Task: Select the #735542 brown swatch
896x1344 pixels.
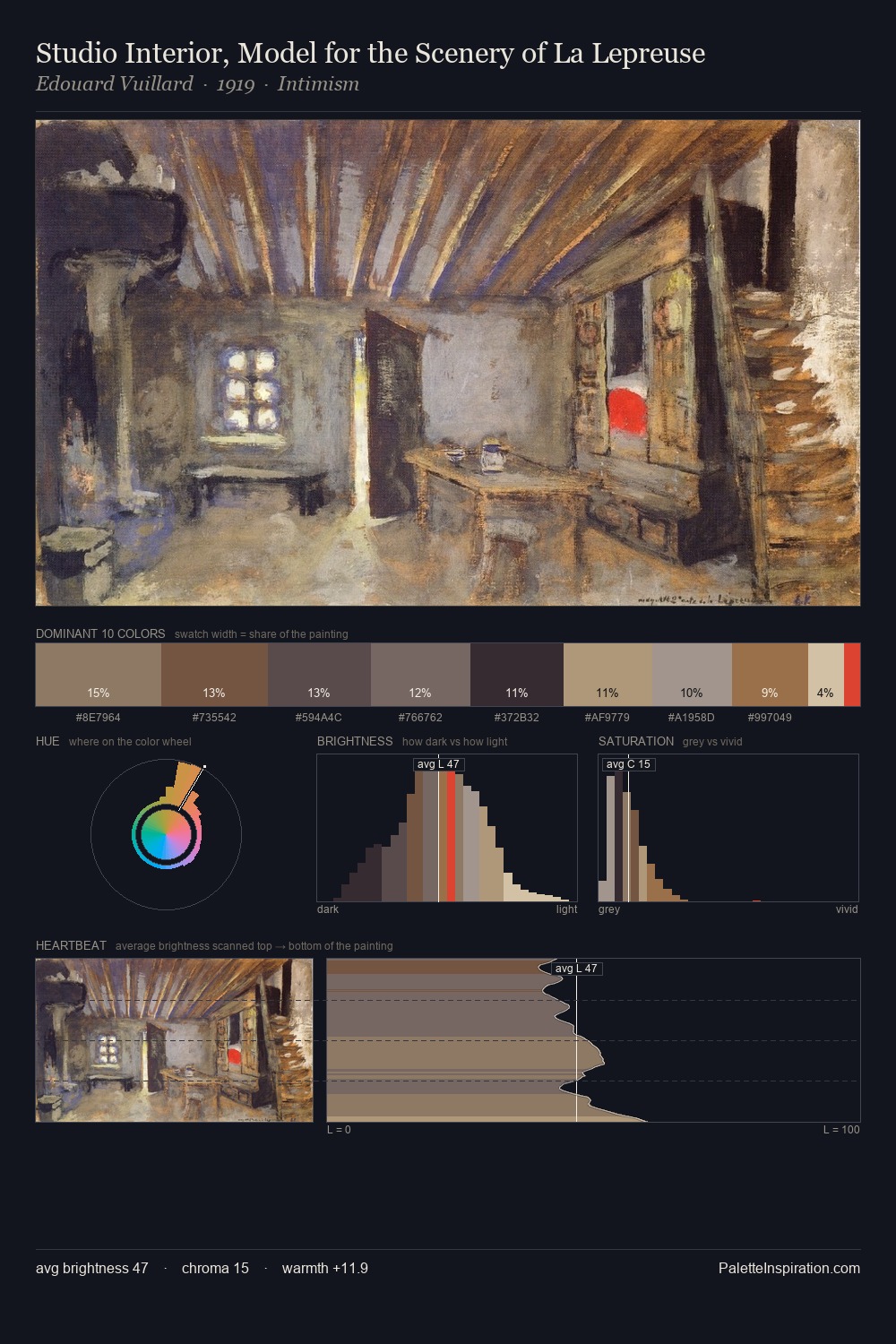Action: pos(214,675)
